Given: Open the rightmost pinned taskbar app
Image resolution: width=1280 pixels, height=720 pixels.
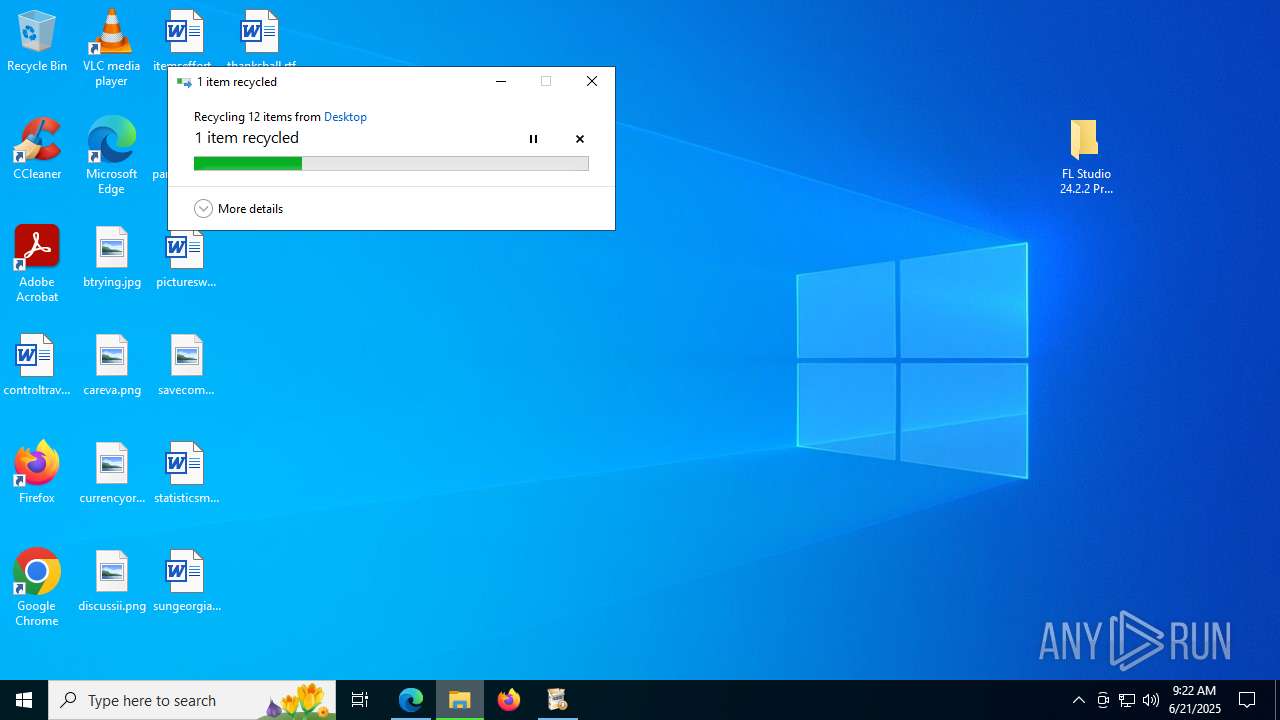Looking at the screenshot, I should pyautogui.click(x=558, y=700).
